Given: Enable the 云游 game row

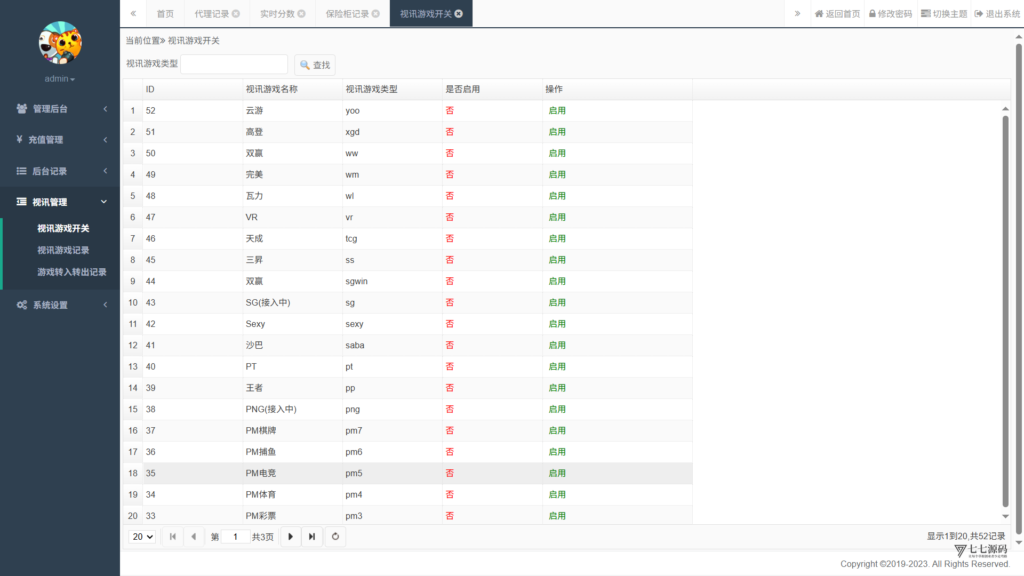Looking at the screenshot, I should 557,111.
